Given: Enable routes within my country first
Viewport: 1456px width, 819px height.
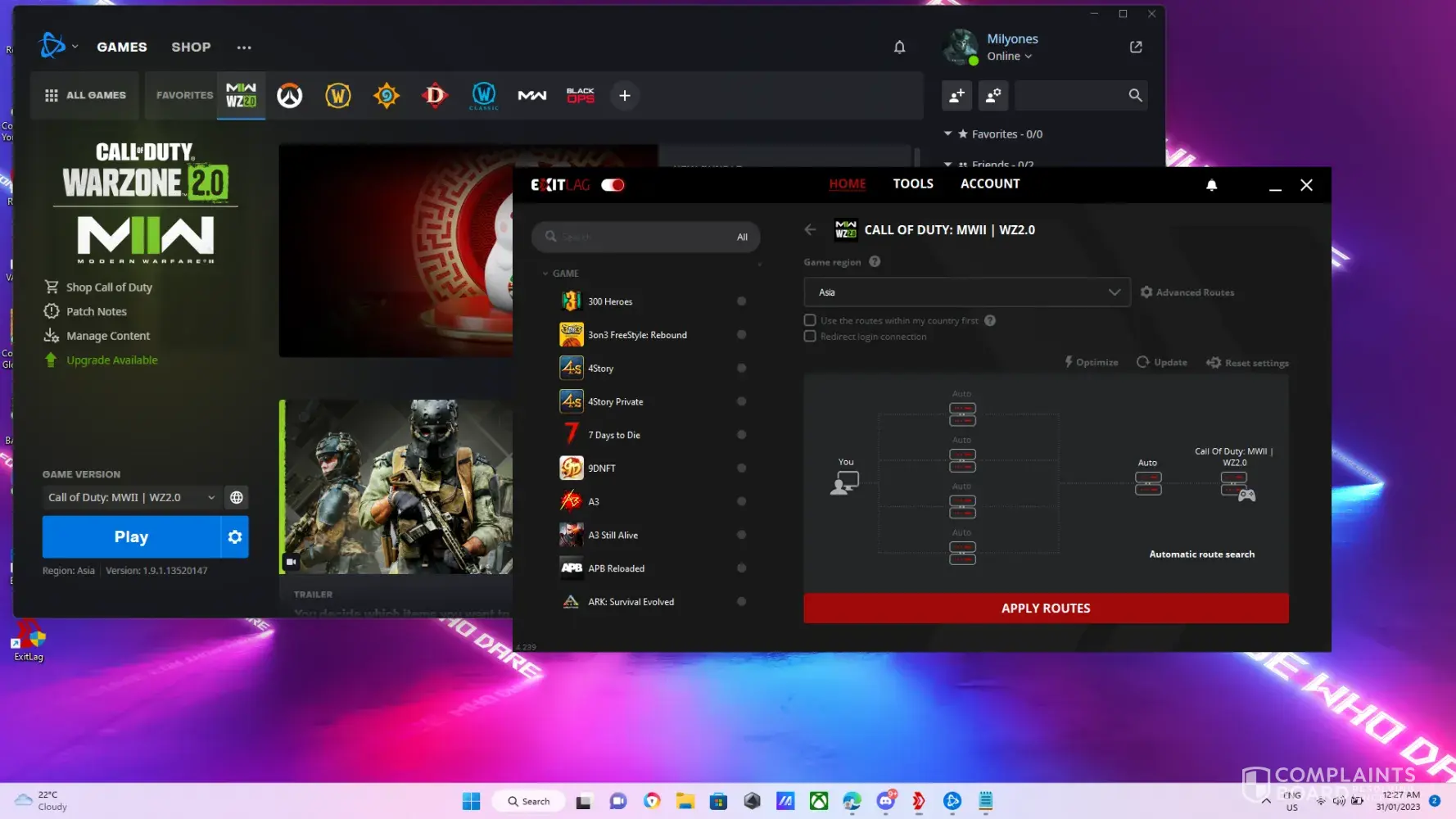Looking at the screenshot, I should click(810, 320).
